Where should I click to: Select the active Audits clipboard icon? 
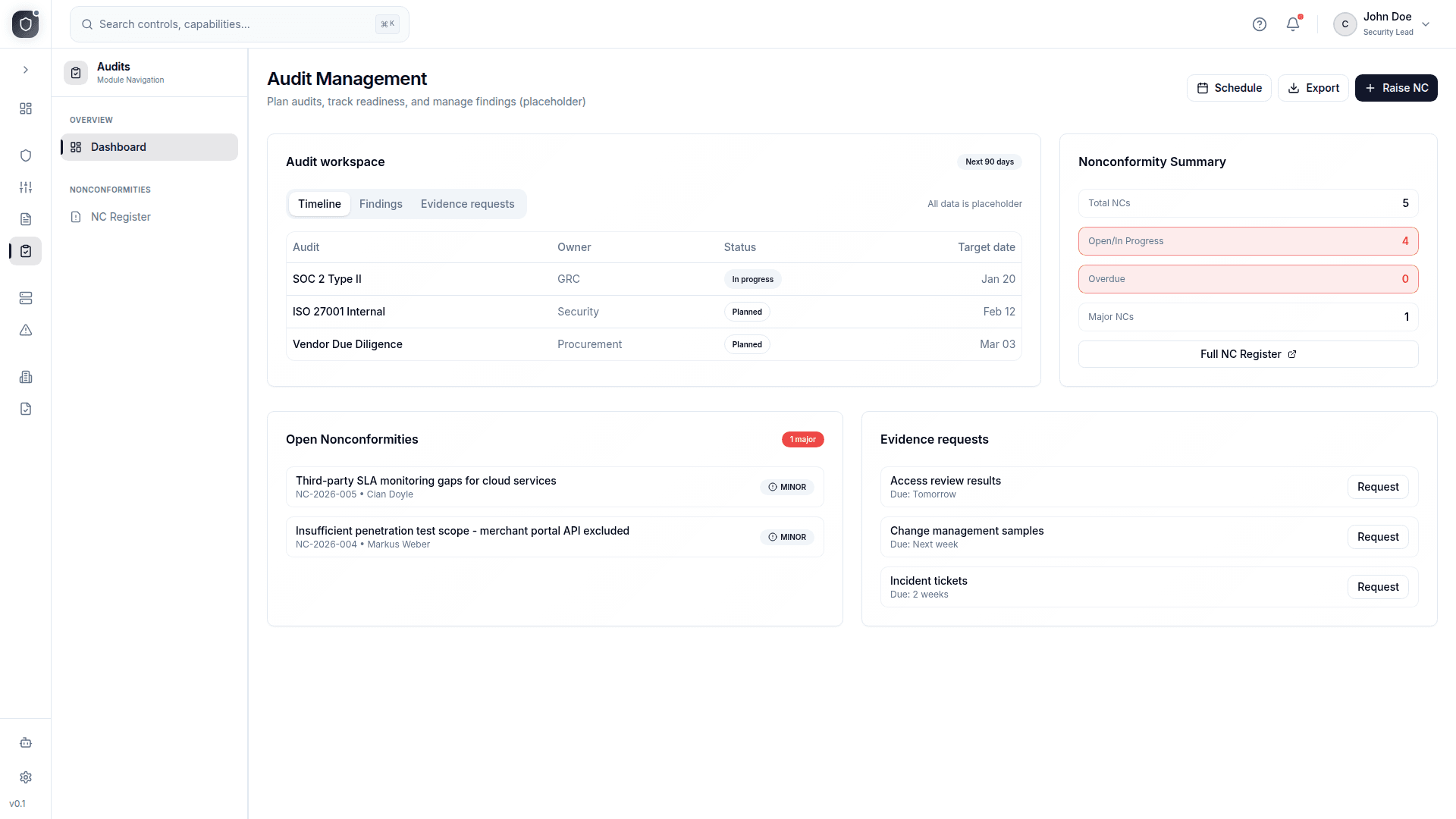[x=26, y=251]
